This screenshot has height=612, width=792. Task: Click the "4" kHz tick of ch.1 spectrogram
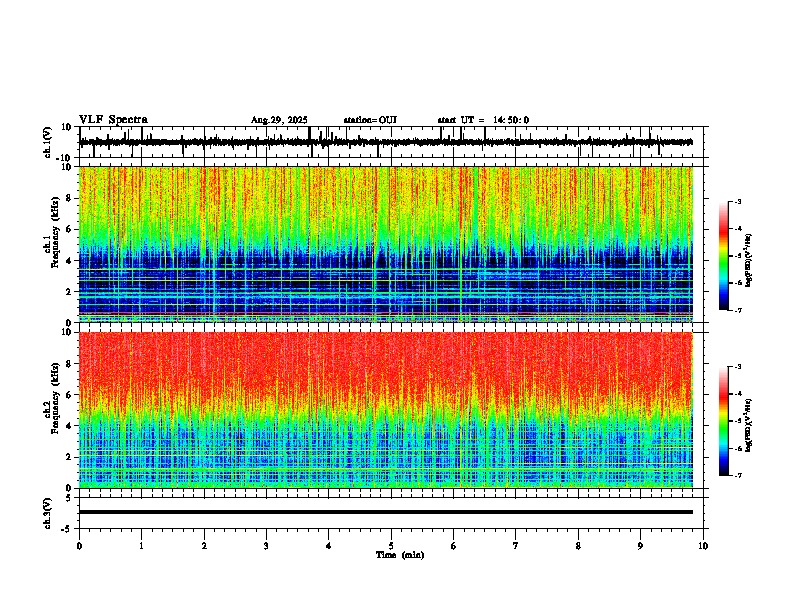[70, 261]
